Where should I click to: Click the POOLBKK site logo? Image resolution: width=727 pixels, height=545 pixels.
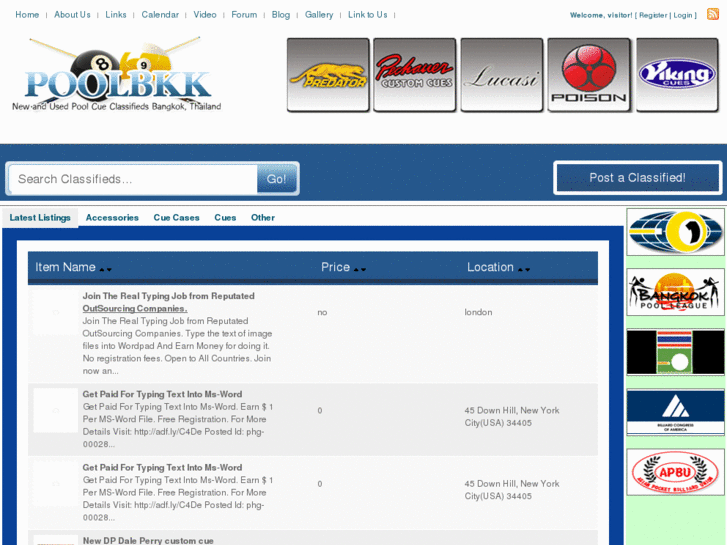[117, 75]
